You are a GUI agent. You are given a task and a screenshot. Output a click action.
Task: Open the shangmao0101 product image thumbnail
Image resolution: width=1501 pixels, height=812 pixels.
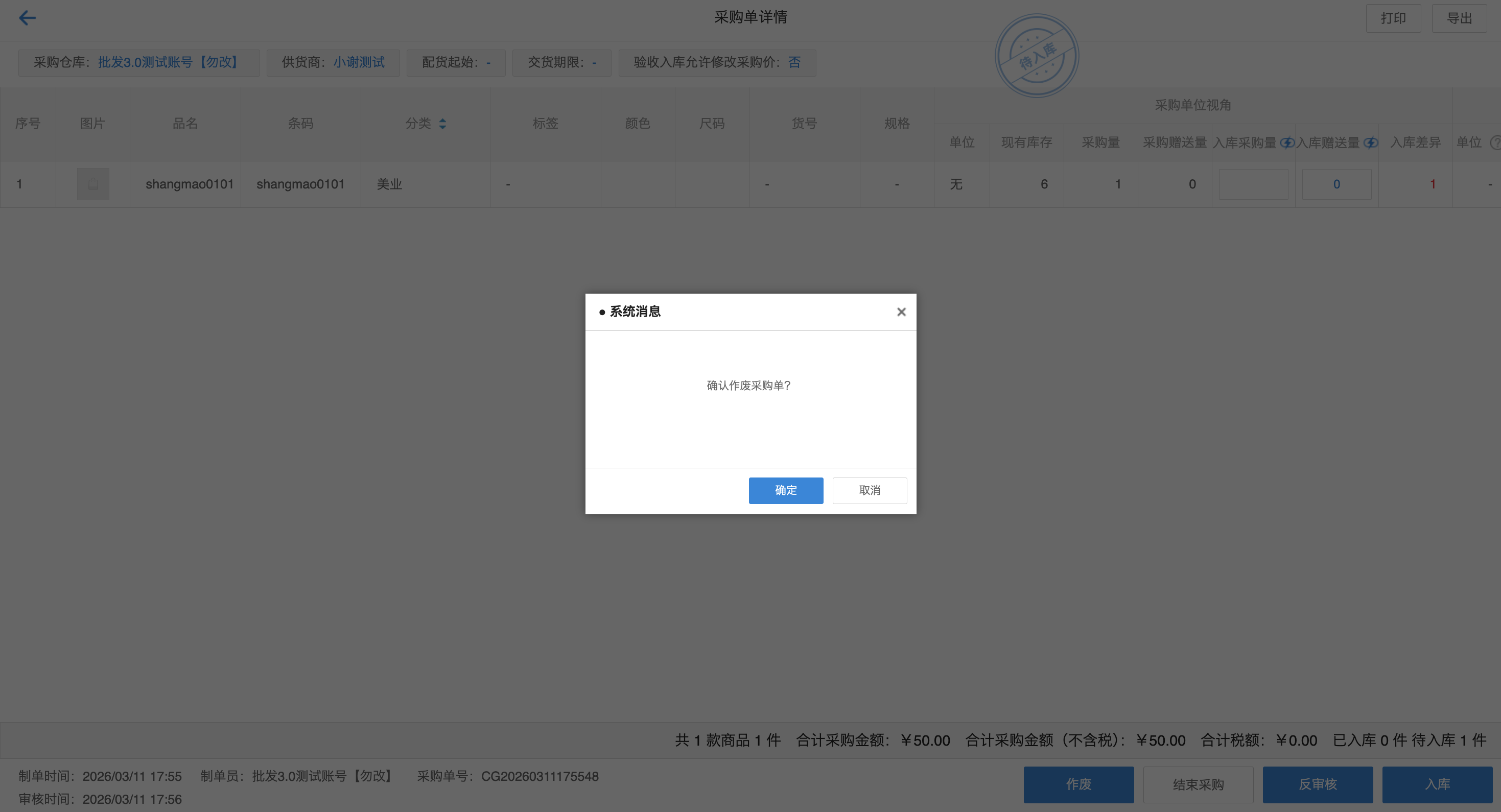(93, 184)
